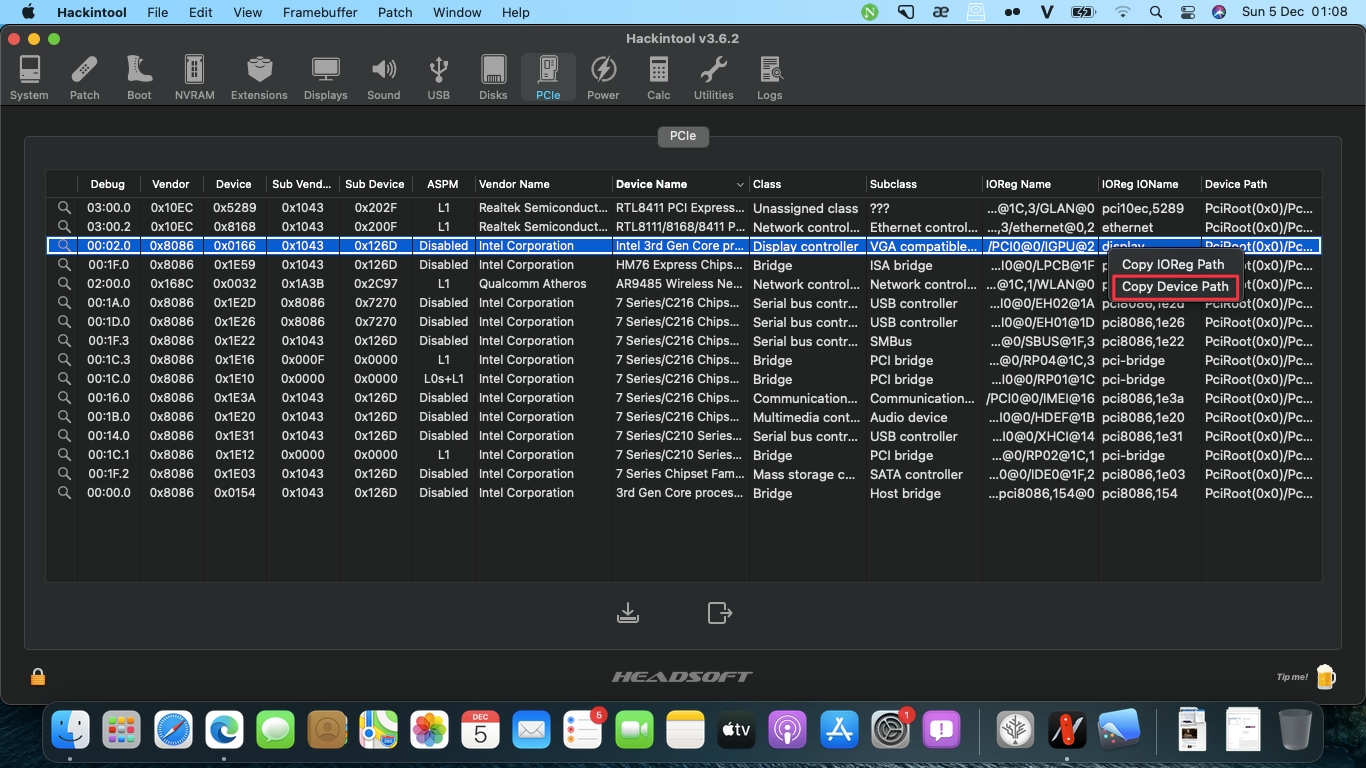This screenshot has width=1366, height=768.
Task: Click the Tip me beer icon
Action: pos(1325,677)
